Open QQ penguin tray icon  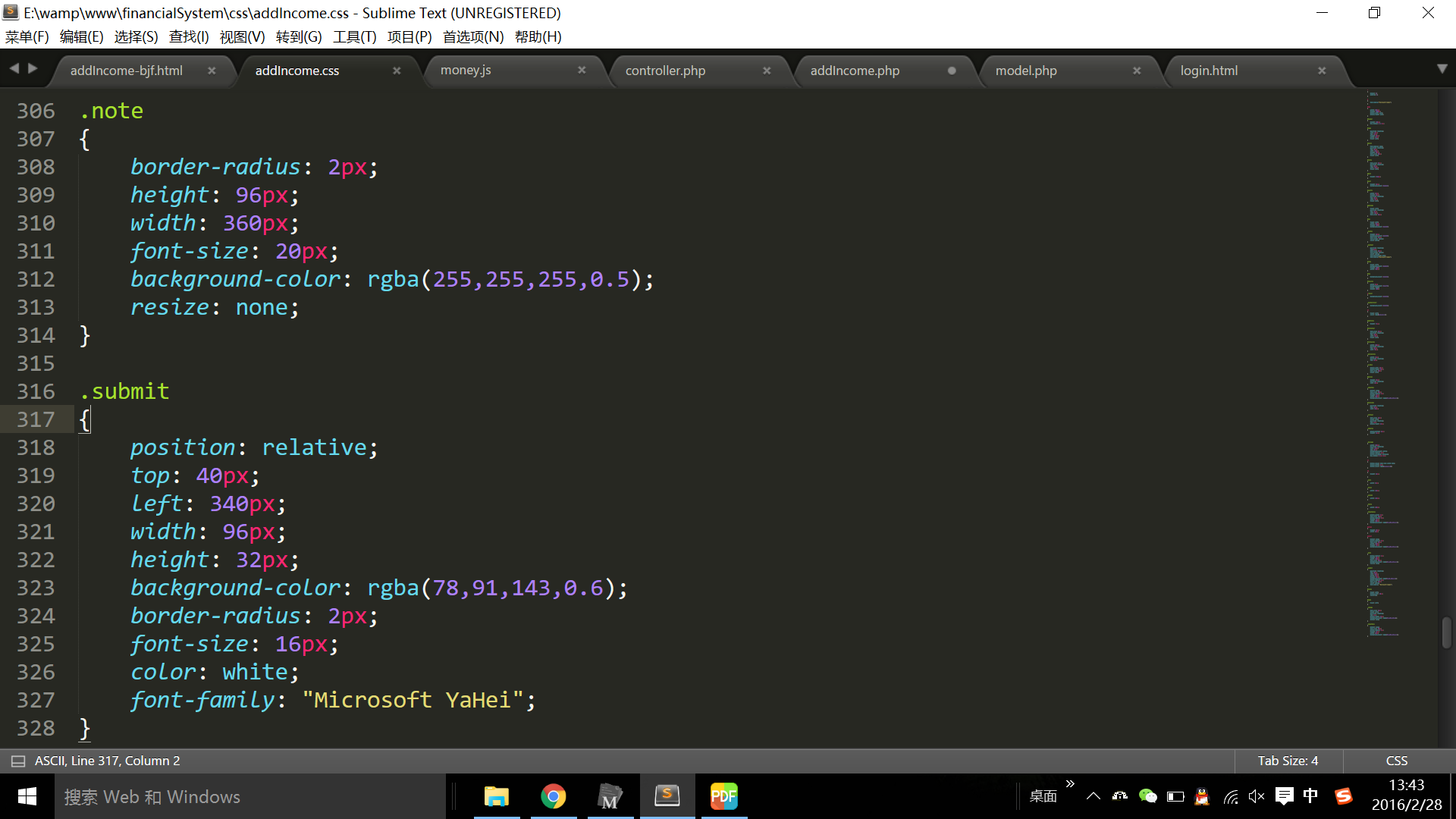[x=1202, y=796]
